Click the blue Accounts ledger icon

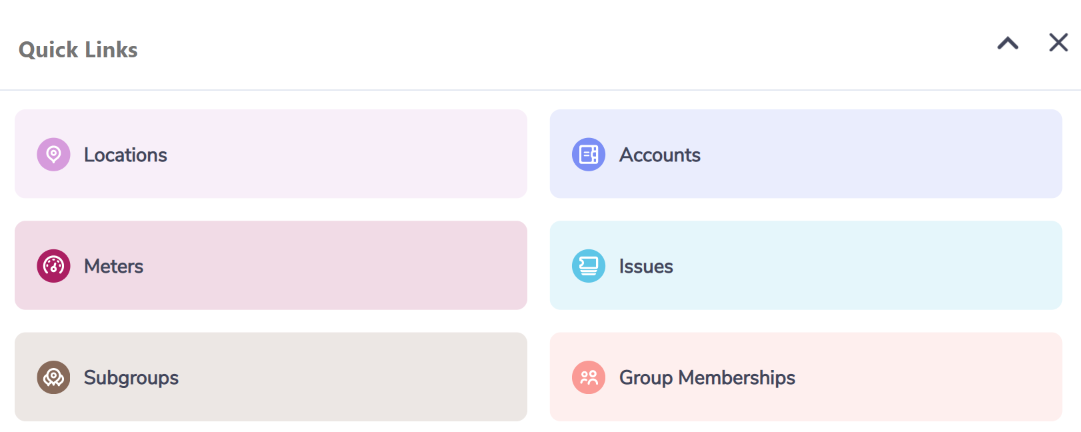[x=589, y=154]
